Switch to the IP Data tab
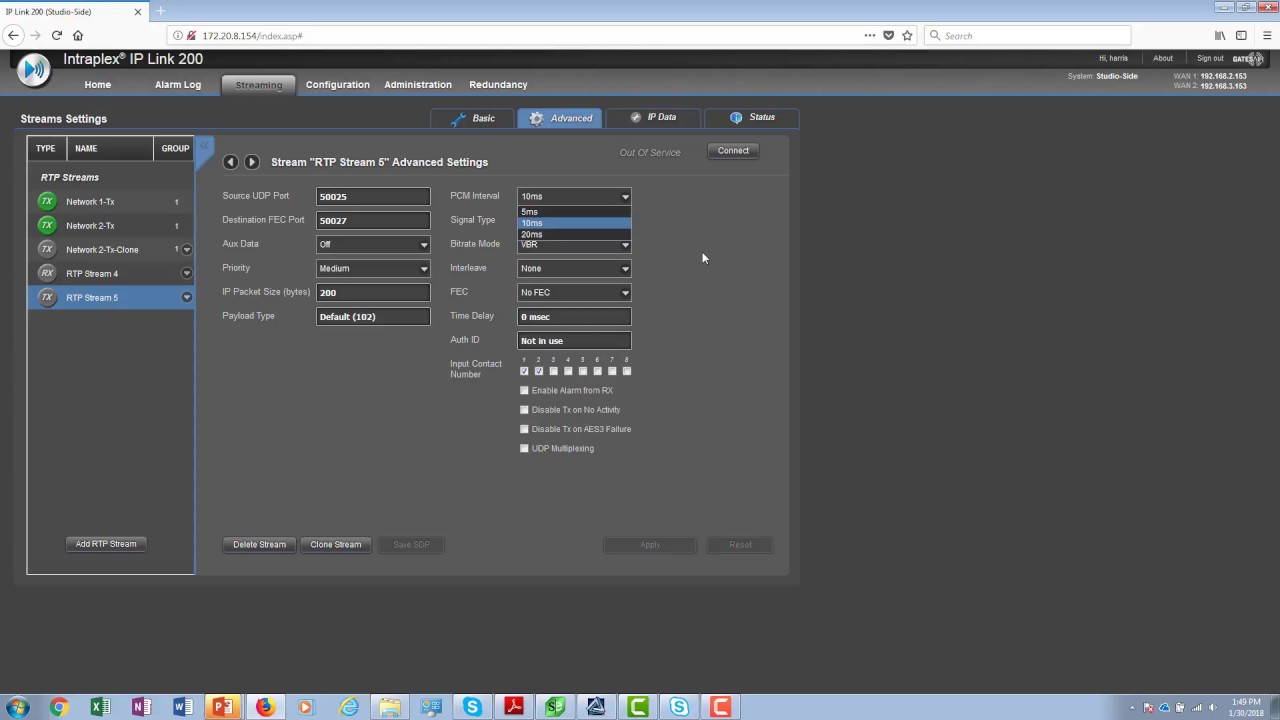1280x720 pixels. (653, 118)
